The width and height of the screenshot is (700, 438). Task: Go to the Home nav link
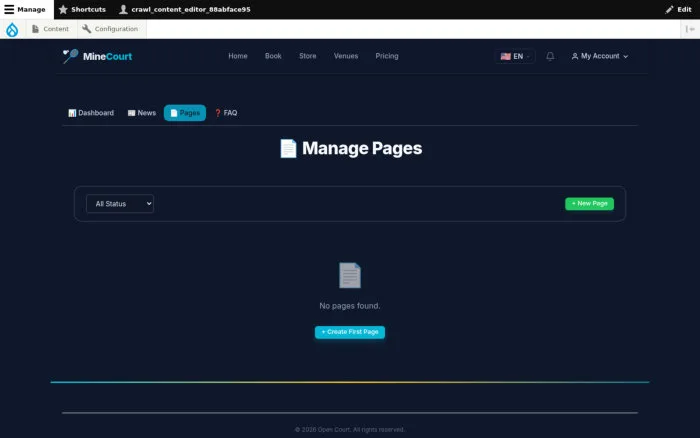click(238, 56)
